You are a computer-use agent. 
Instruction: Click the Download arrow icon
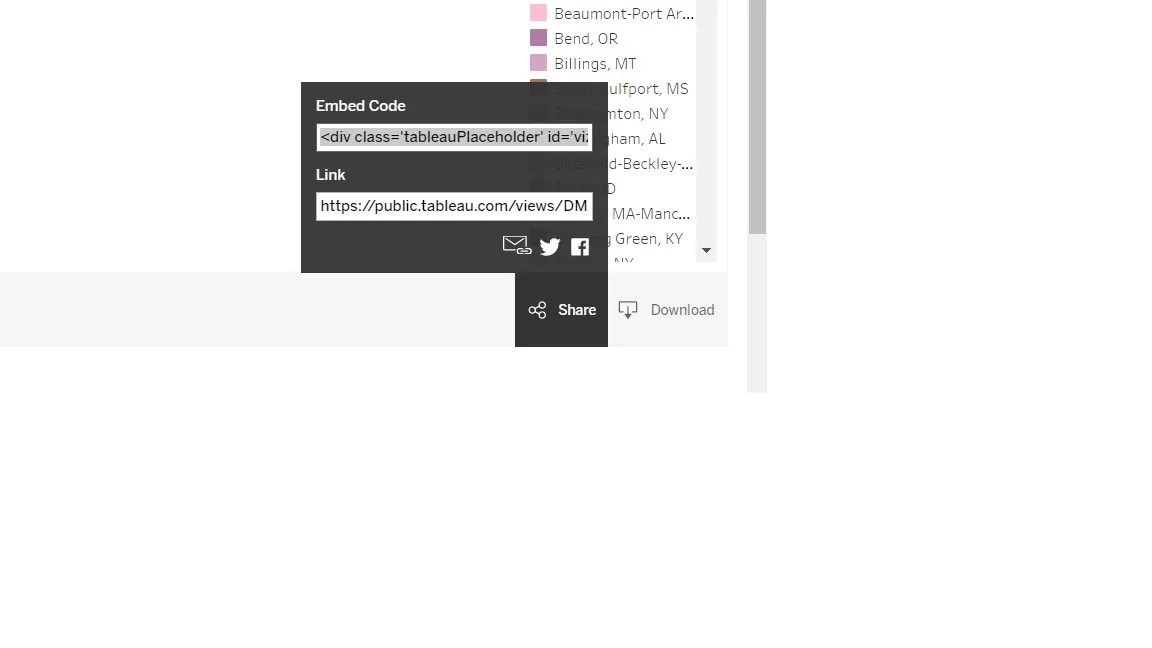pos(628,310)
